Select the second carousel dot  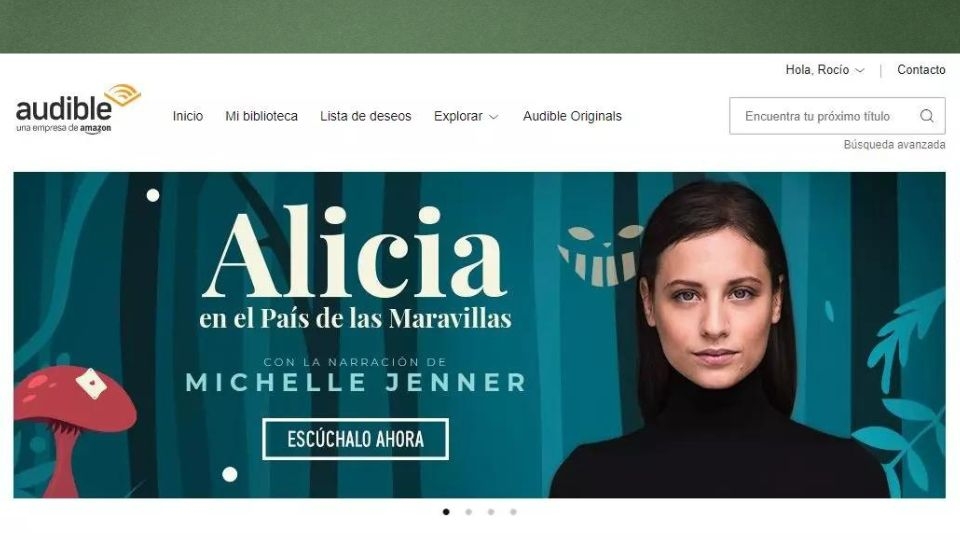tap(468, 512)
